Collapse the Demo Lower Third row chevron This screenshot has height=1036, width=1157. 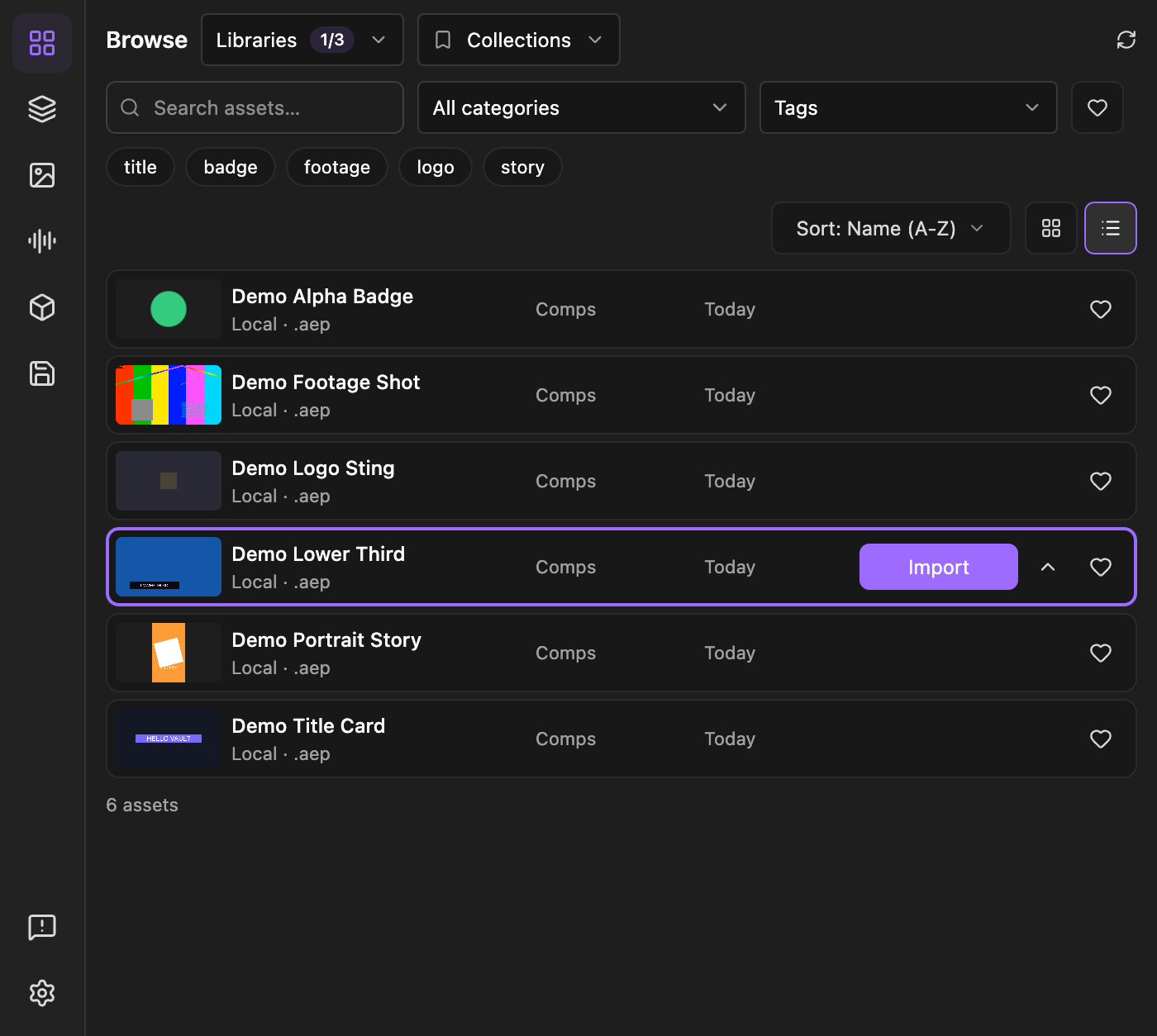[x=1048, y=567]
